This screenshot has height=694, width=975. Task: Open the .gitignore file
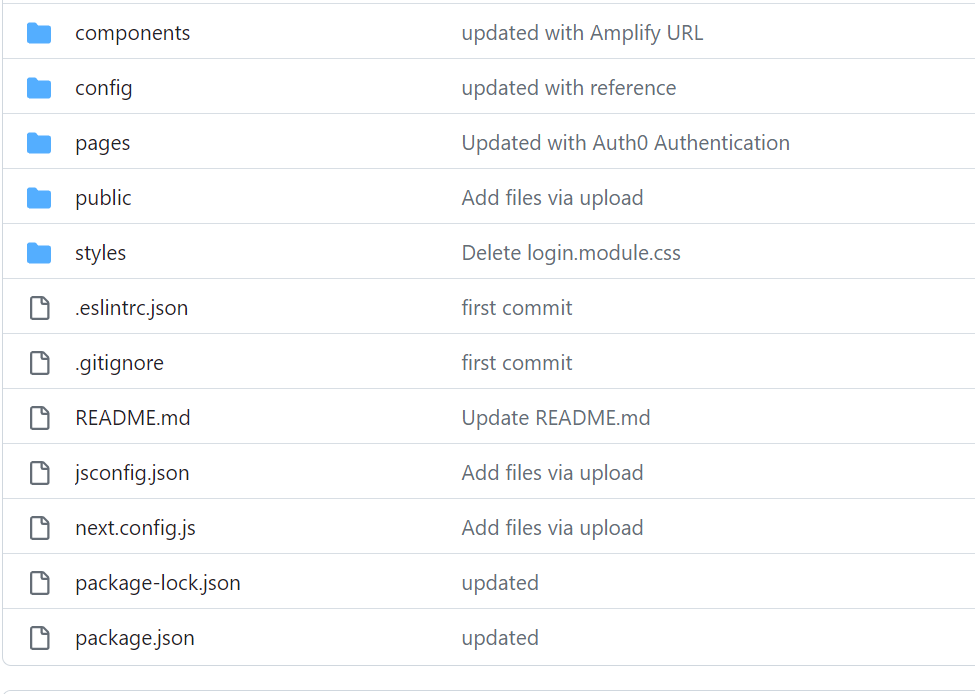click(119, 362)
